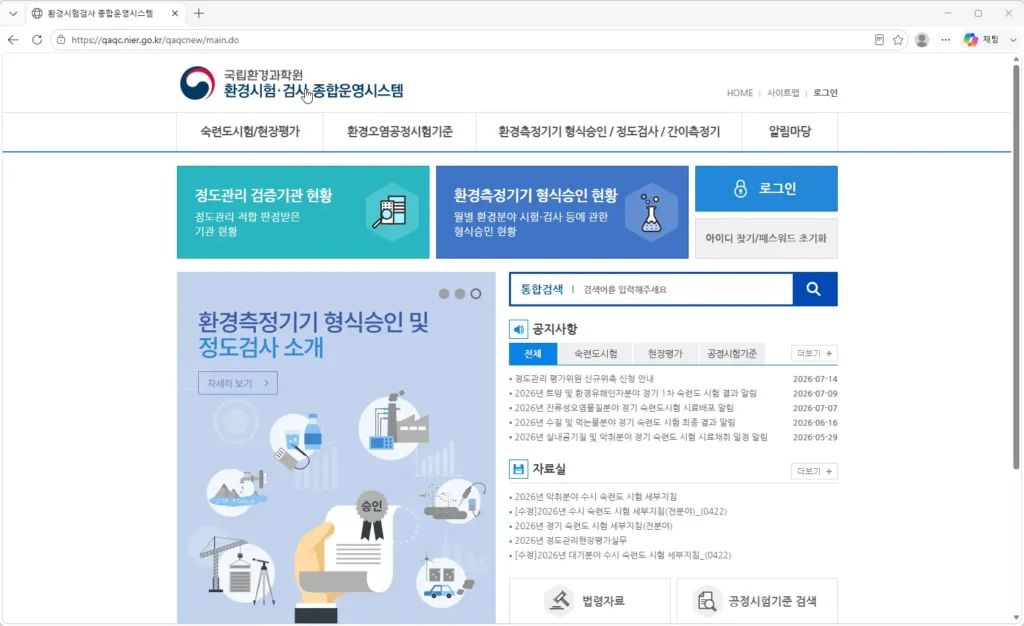Viewport: 1024px width, 626px height.
Task: Click the 국립환경과학원 logo emblem
Action: click(x=197, y=83)
